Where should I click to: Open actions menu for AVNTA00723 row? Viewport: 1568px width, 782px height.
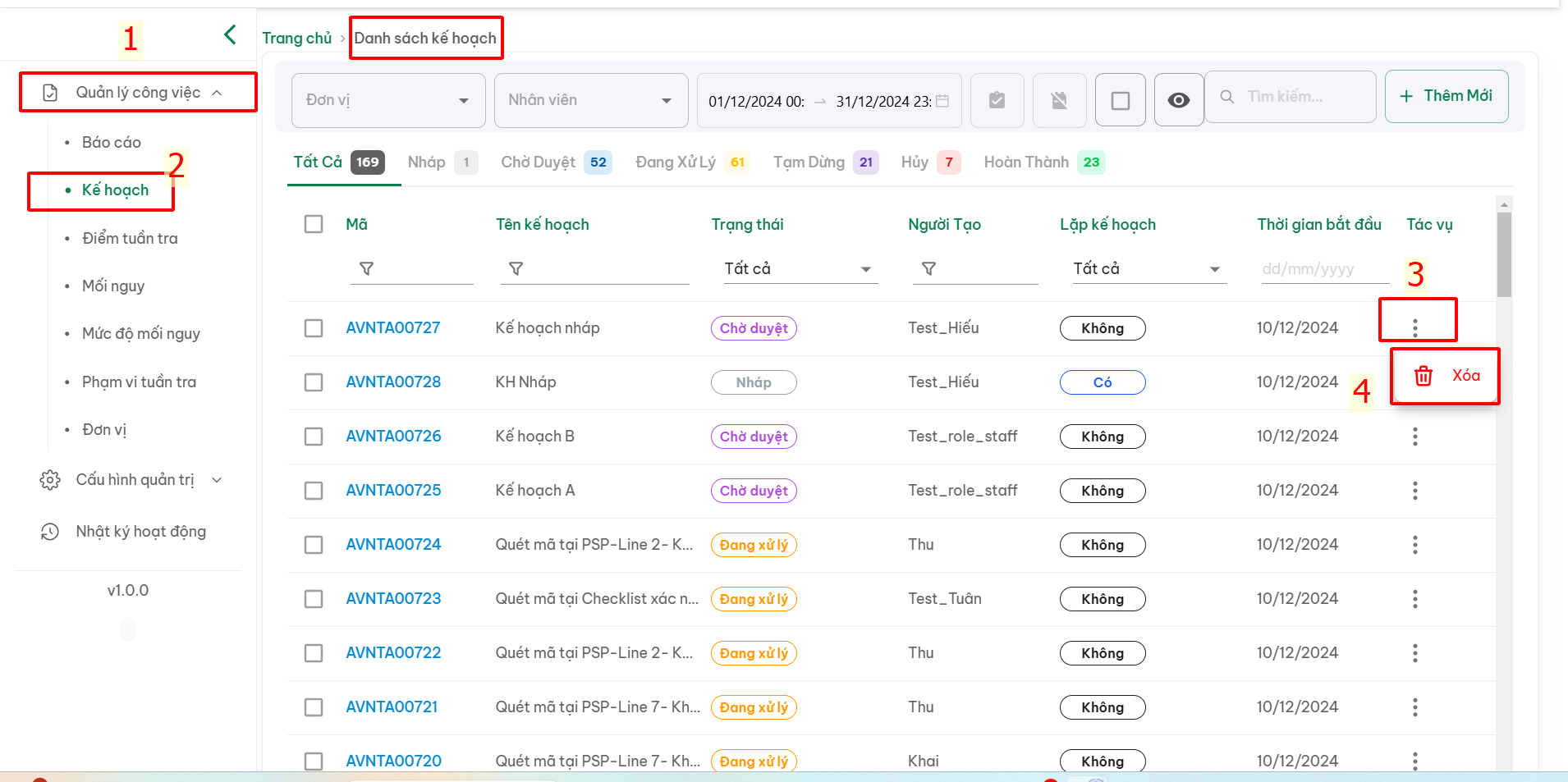coord(1415,599)
